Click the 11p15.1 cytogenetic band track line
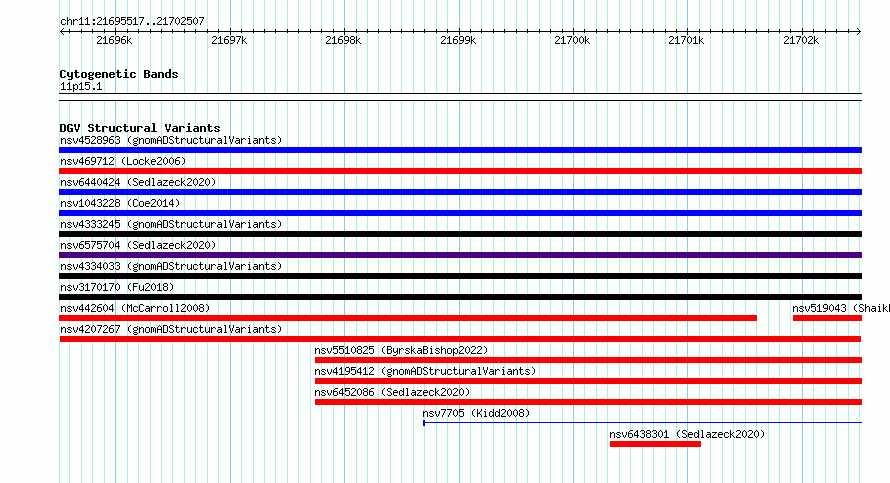The height and width of the screenshot is (483, 890). tap(460, 97)
